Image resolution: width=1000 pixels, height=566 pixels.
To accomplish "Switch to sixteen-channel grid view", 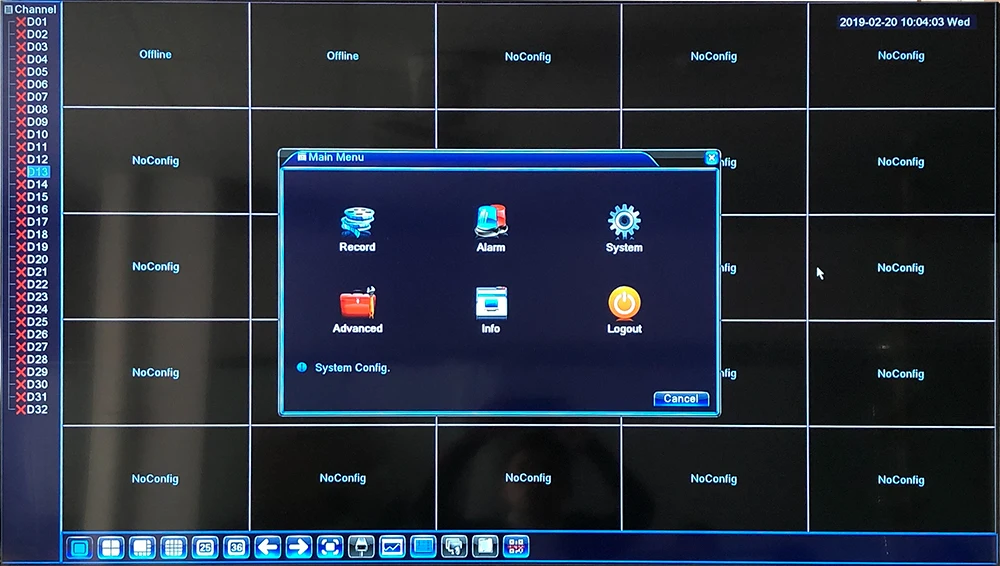I will 173,547.
